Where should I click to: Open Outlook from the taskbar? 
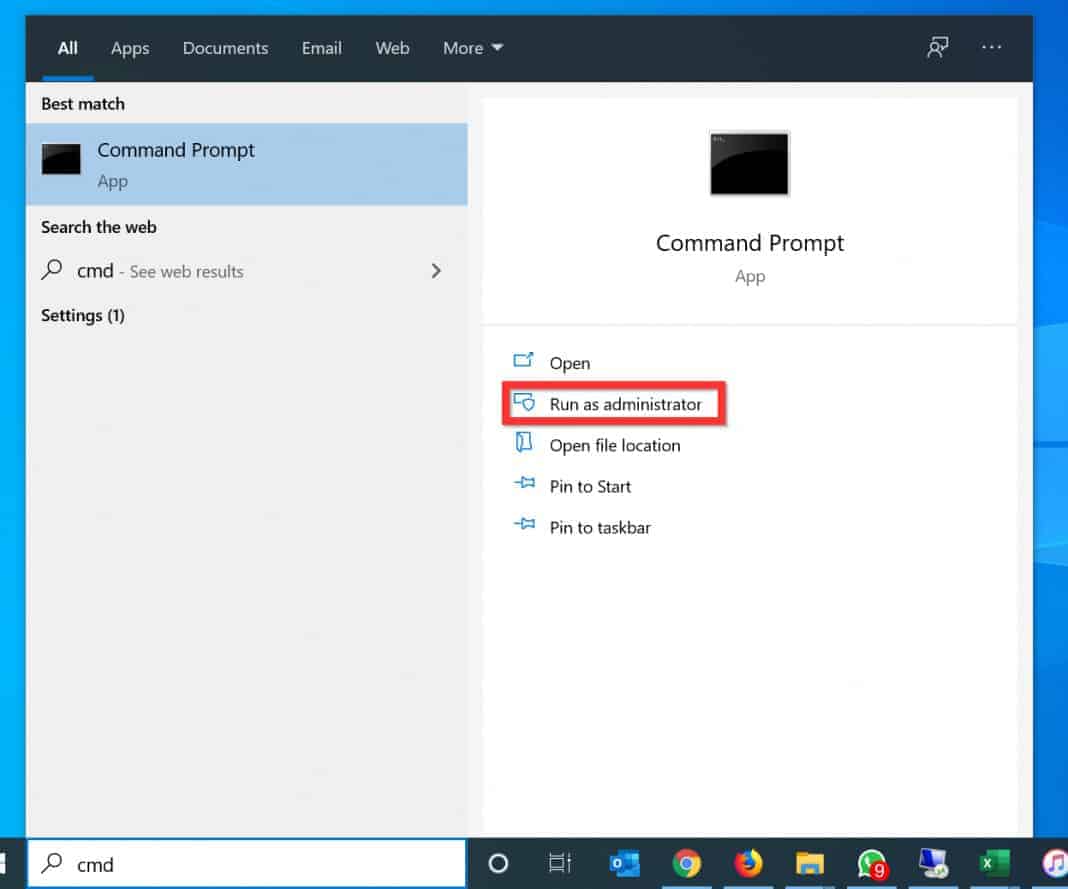coord(624,863)
